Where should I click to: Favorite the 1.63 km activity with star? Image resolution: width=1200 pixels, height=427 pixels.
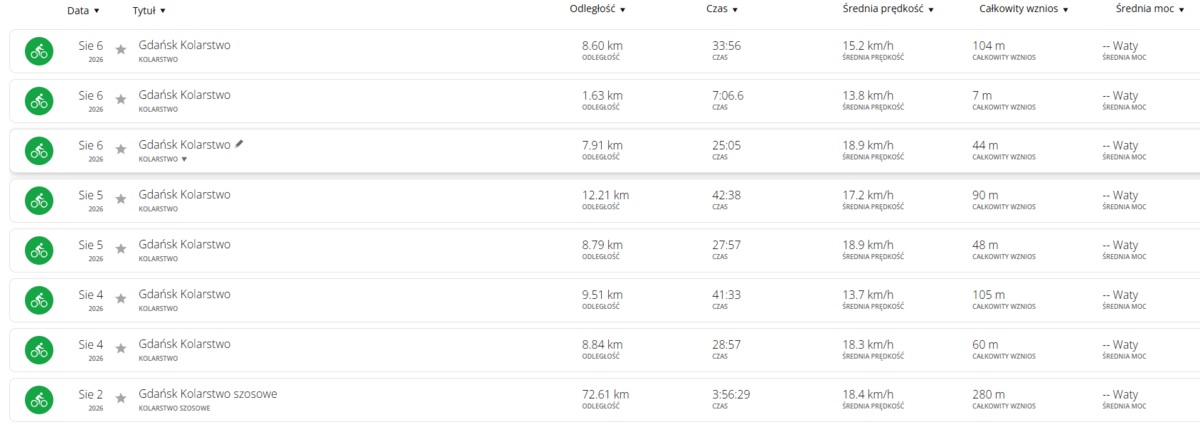(121, 99)
